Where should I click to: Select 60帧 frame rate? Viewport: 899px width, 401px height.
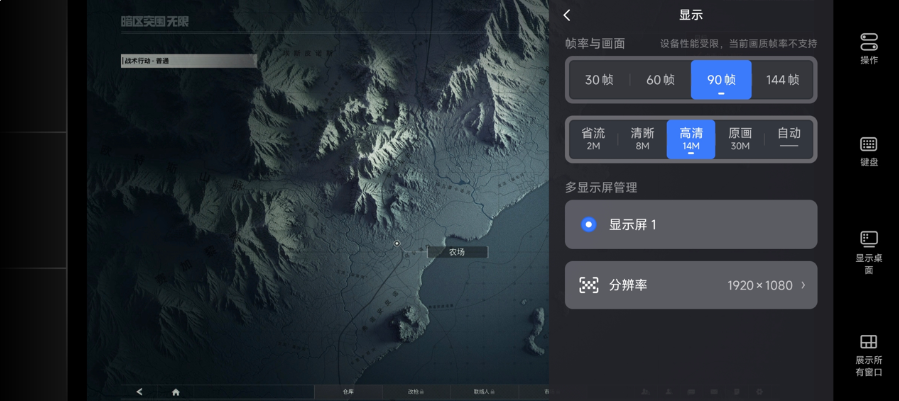tap(660, 80)
